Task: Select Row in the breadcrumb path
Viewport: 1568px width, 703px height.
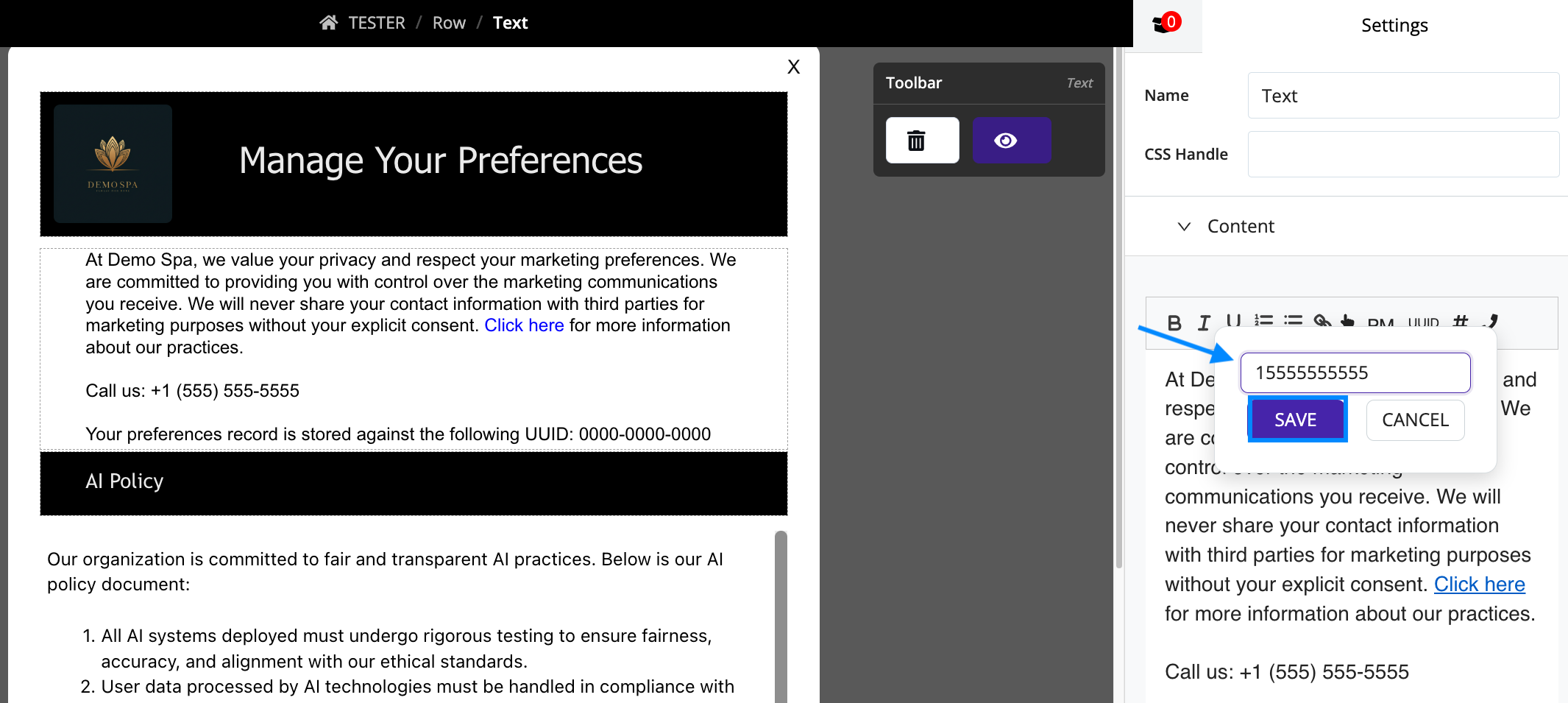Action: pos(449,23)
